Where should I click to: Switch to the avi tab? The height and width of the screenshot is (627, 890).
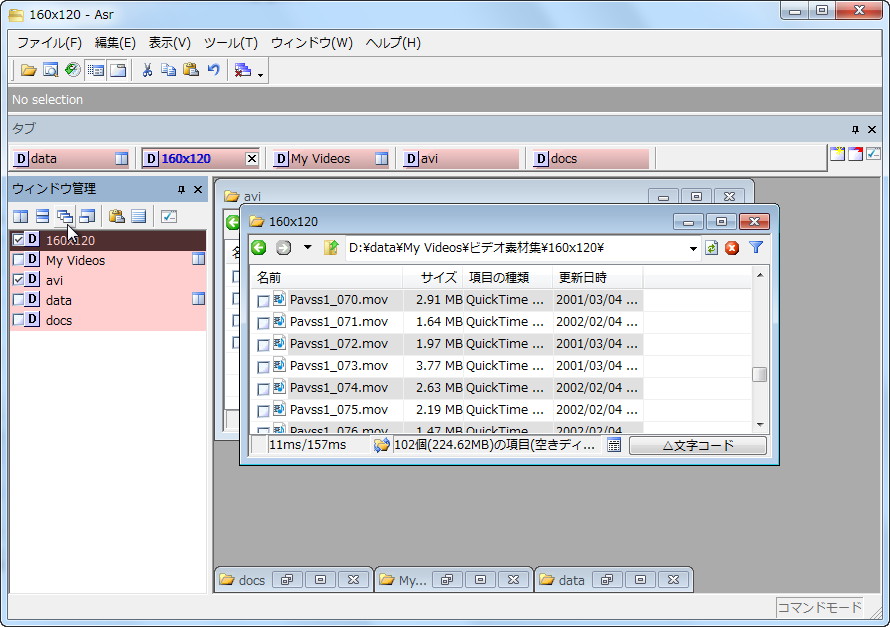[461, 159]
